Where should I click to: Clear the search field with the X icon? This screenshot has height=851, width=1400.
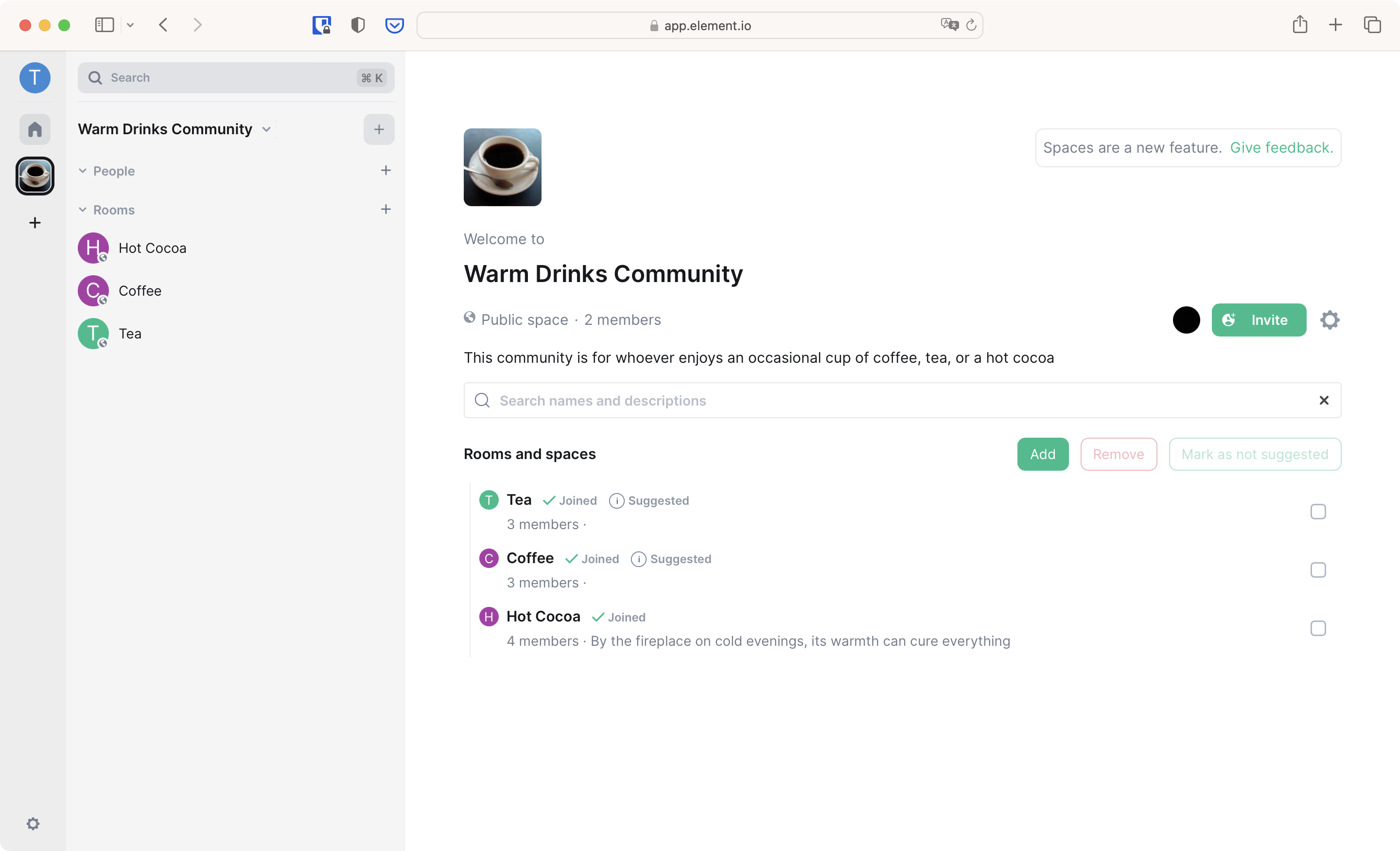[x=1325, y=400]
